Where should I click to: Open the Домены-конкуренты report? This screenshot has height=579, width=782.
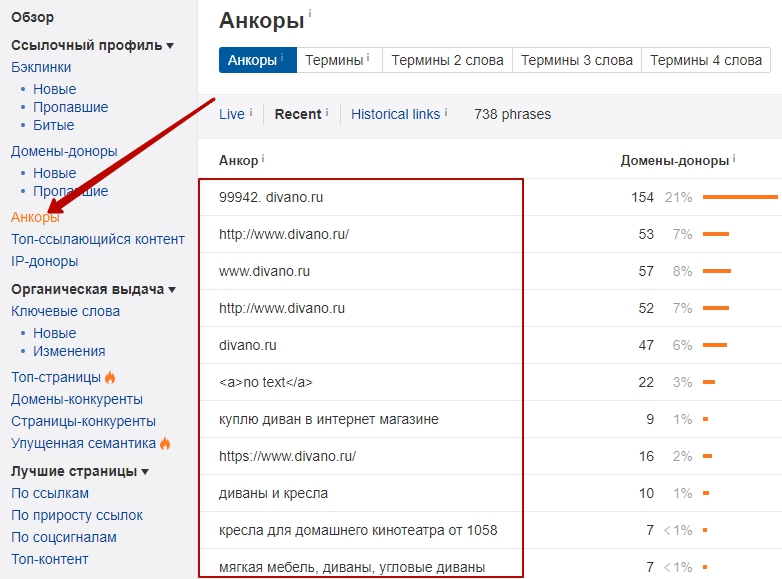click(77, 399)
